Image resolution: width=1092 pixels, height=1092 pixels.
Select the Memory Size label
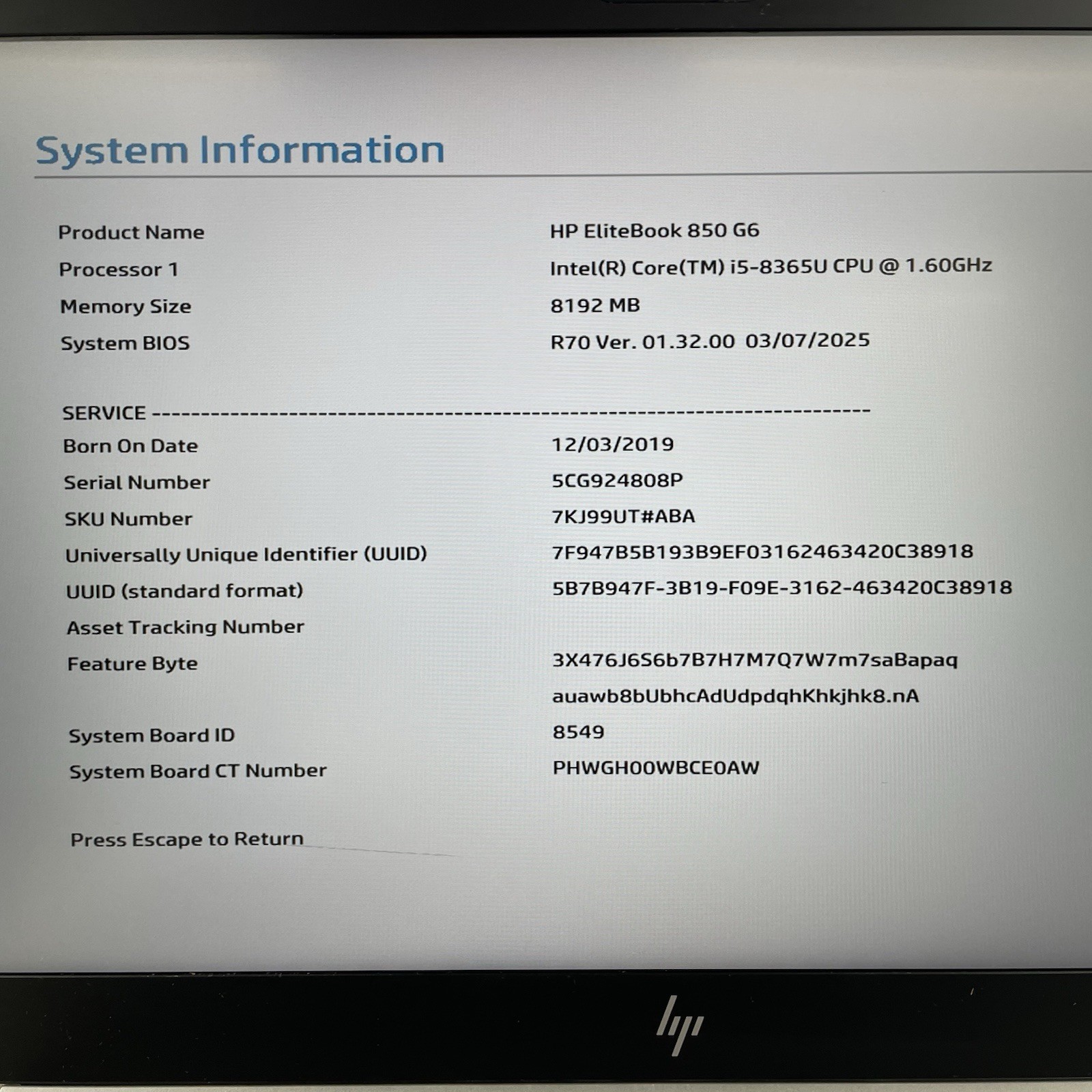coord(126,306)
